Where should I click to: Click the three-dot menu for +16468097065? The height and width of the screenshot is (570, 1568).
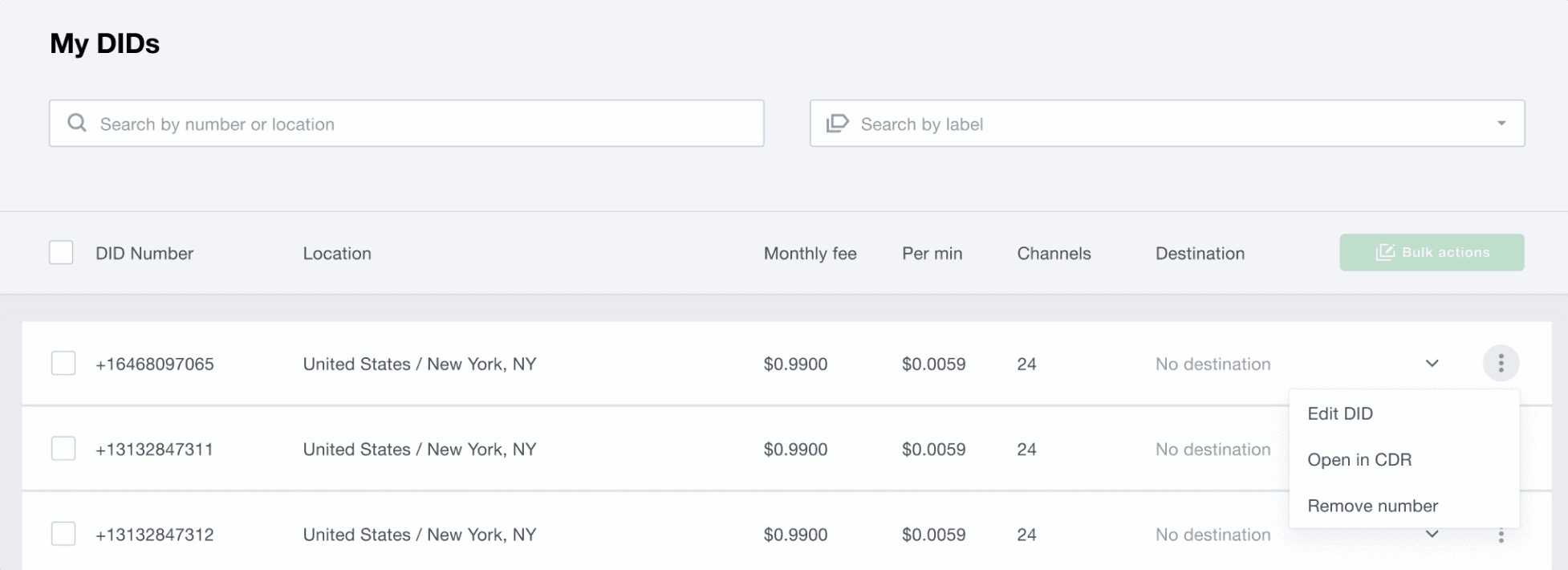(x=1501, y=364)
